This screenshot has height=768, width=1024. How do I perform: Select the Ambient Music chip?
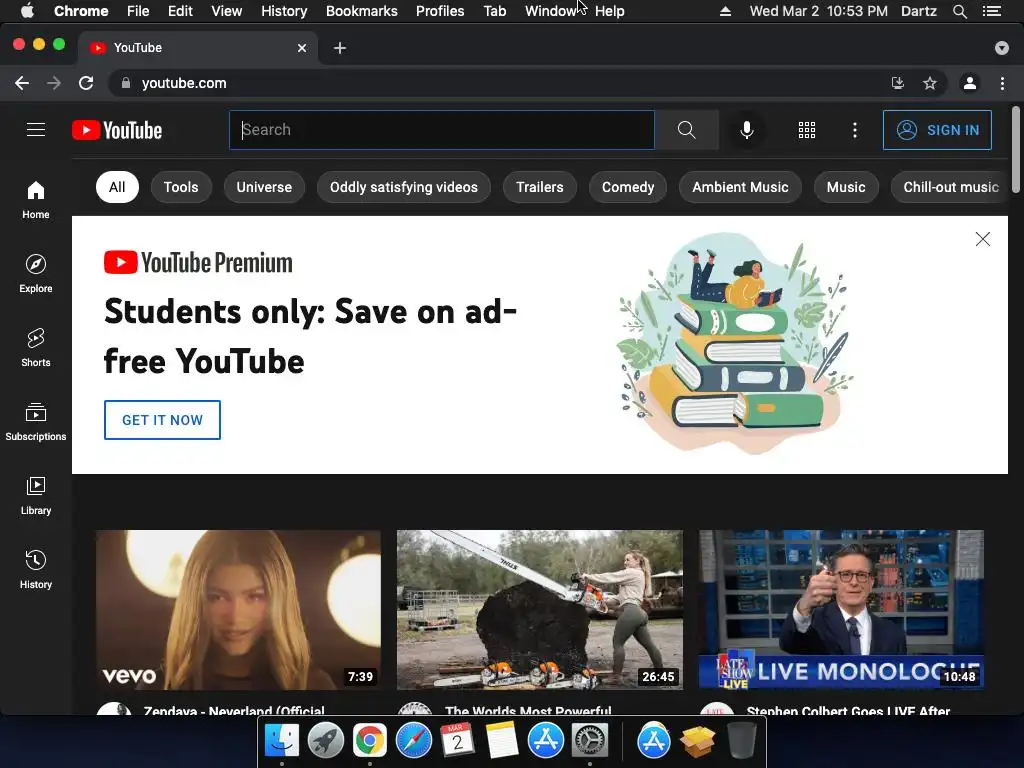tap(740, 187)
